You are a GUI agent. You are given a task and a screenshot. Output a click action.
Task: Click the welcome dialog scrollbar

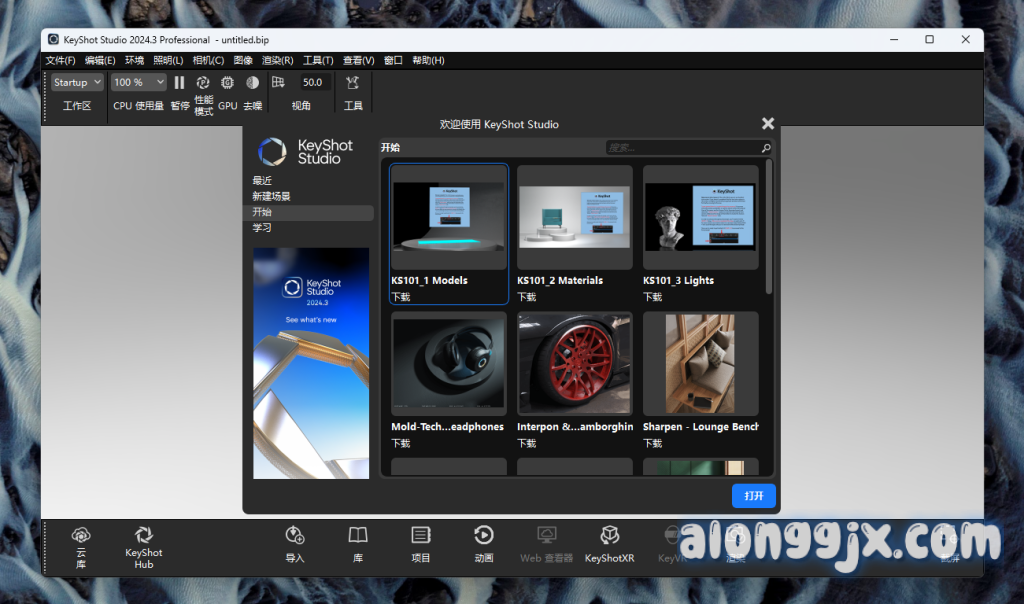769,230
